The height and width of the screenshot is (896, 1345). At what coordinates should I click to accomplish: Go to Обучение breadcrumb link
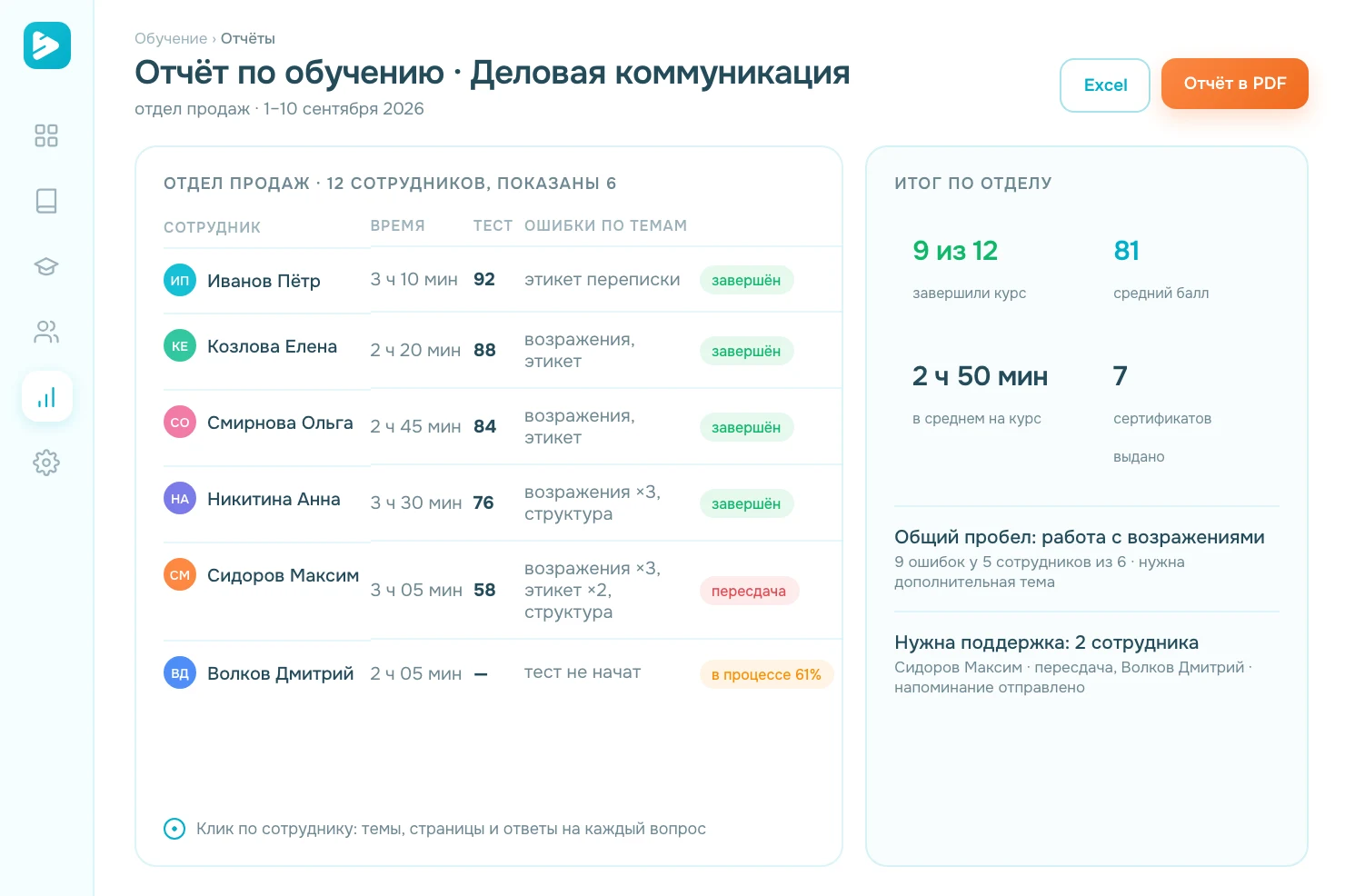click(x=171, y=38)
